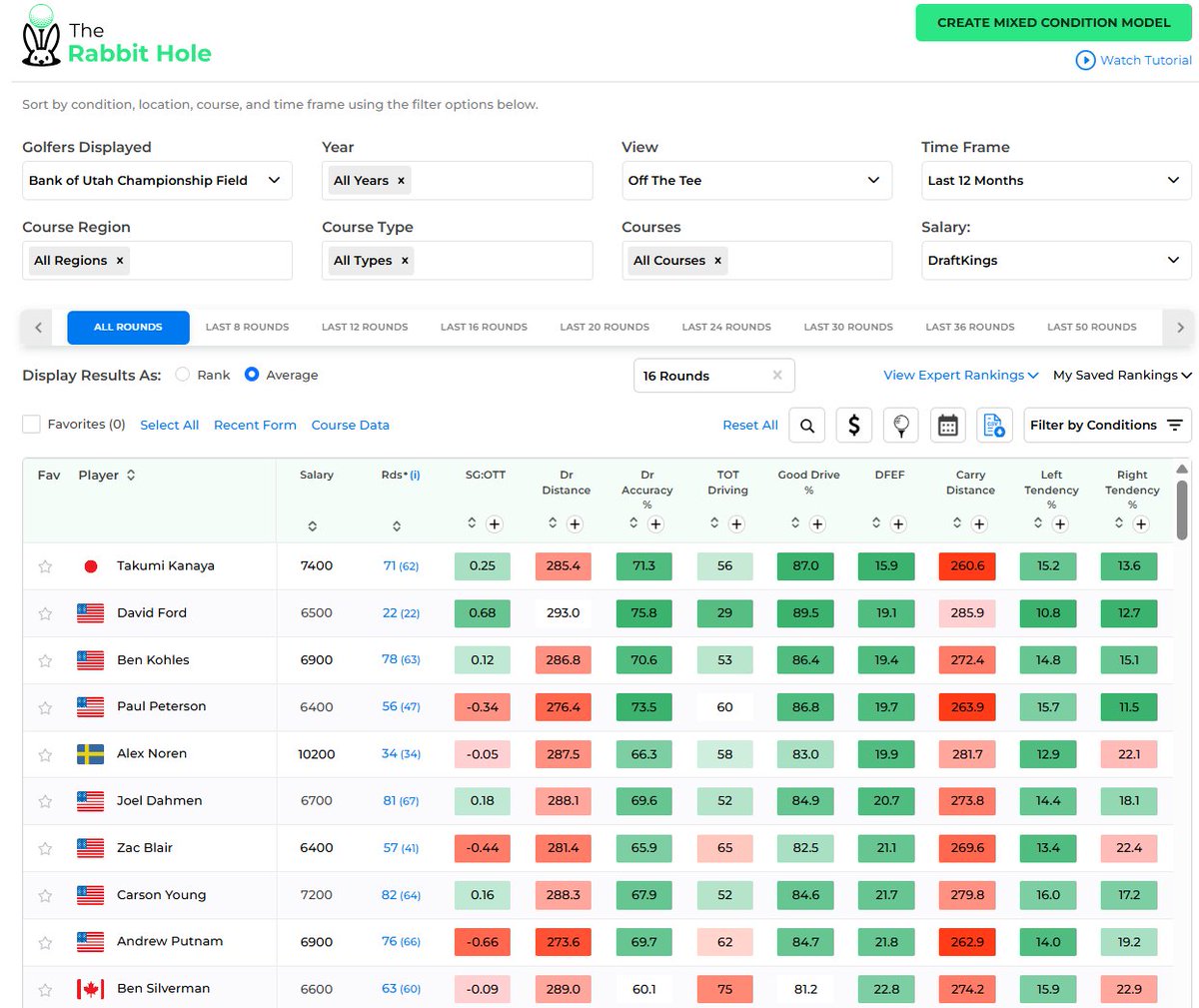1199x1008 pixels.
Task: Remove the All Regions tag
Action: tap(120, 261)
